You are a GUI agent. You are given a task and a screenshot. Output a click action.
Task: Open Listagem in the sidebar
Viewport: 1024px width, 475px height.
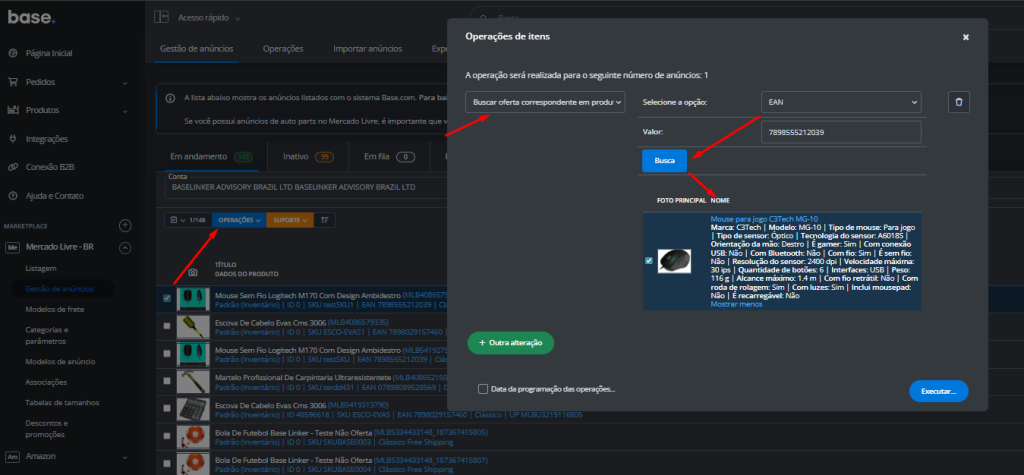(41, 268)
